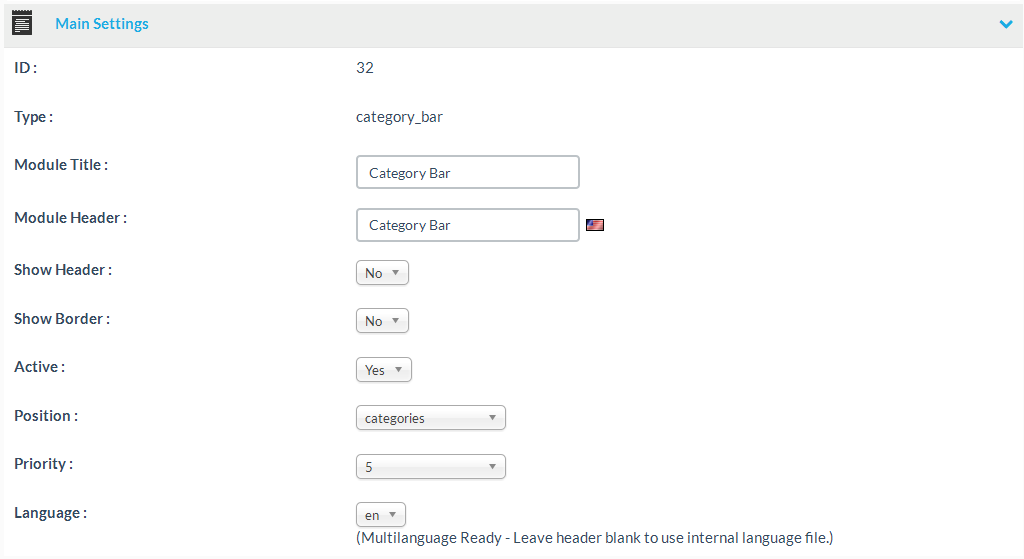Click the ID value 32
This screenshot has width=1024, height=559.
click(365, 68)
